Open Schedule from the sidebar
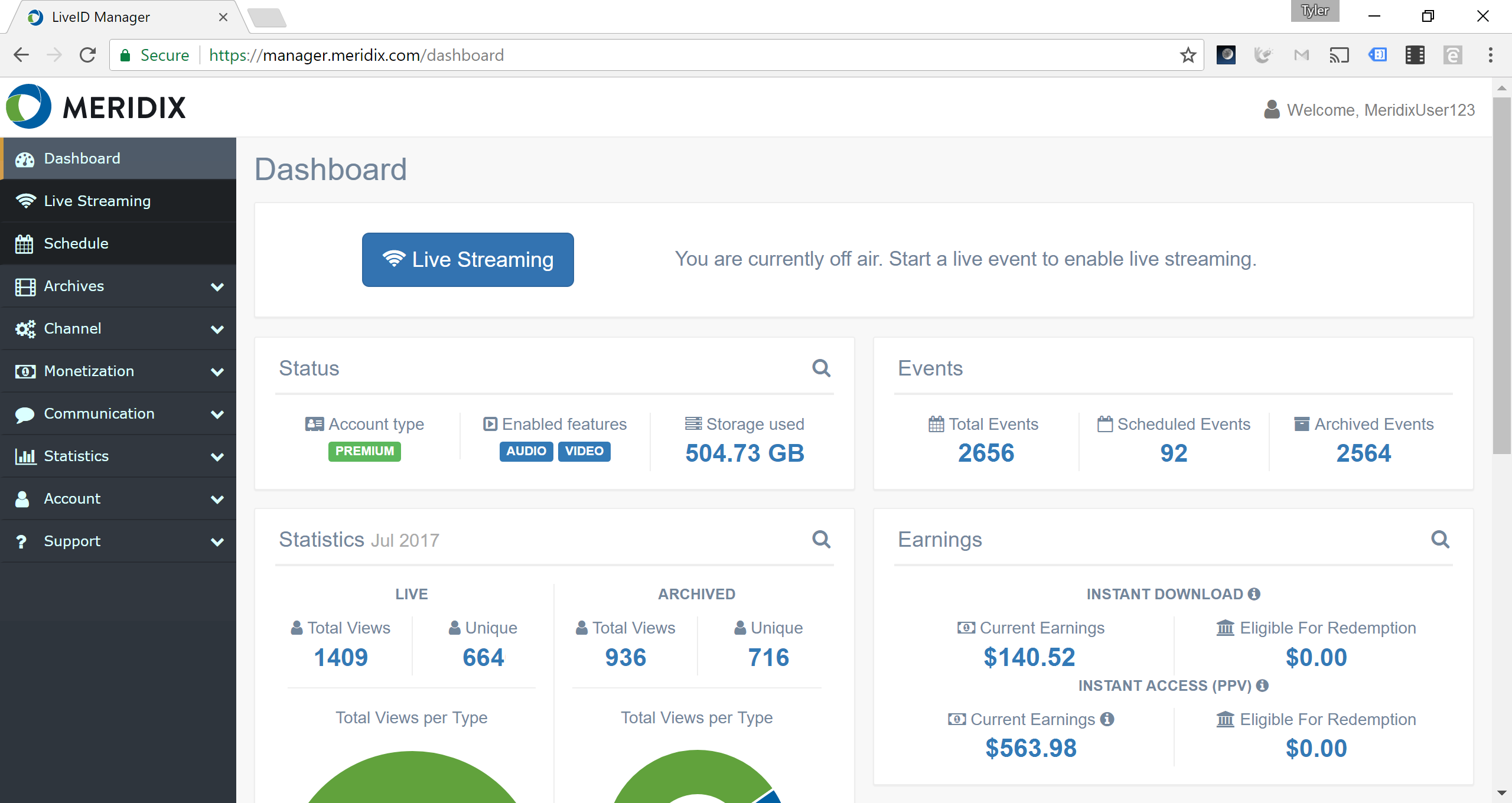The width and height of the screenshot is (1512, 803). [x=76, y=244]
